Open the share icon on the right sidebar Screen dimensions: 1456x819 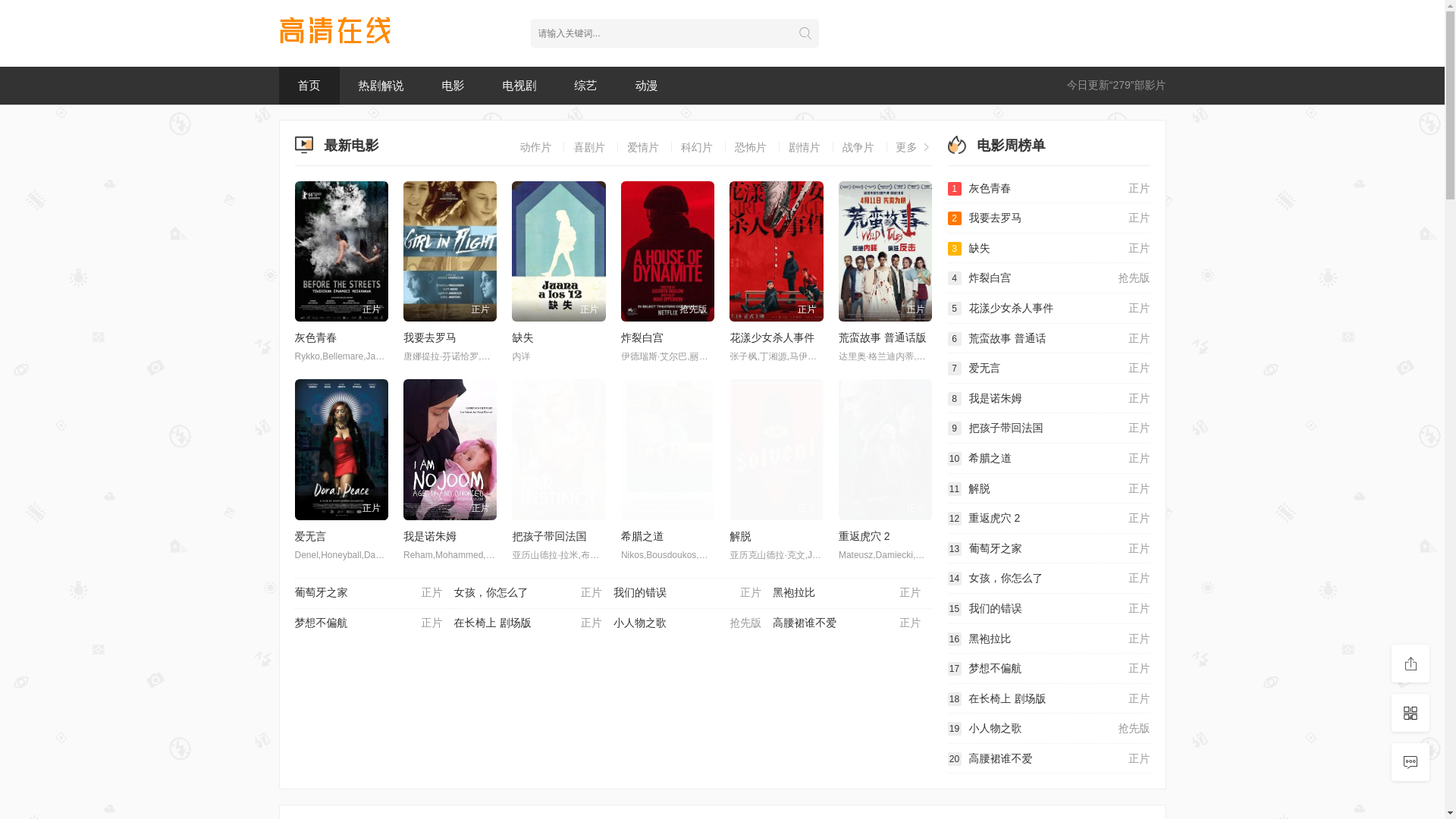pyautogui.click(x=1410, y=664)
